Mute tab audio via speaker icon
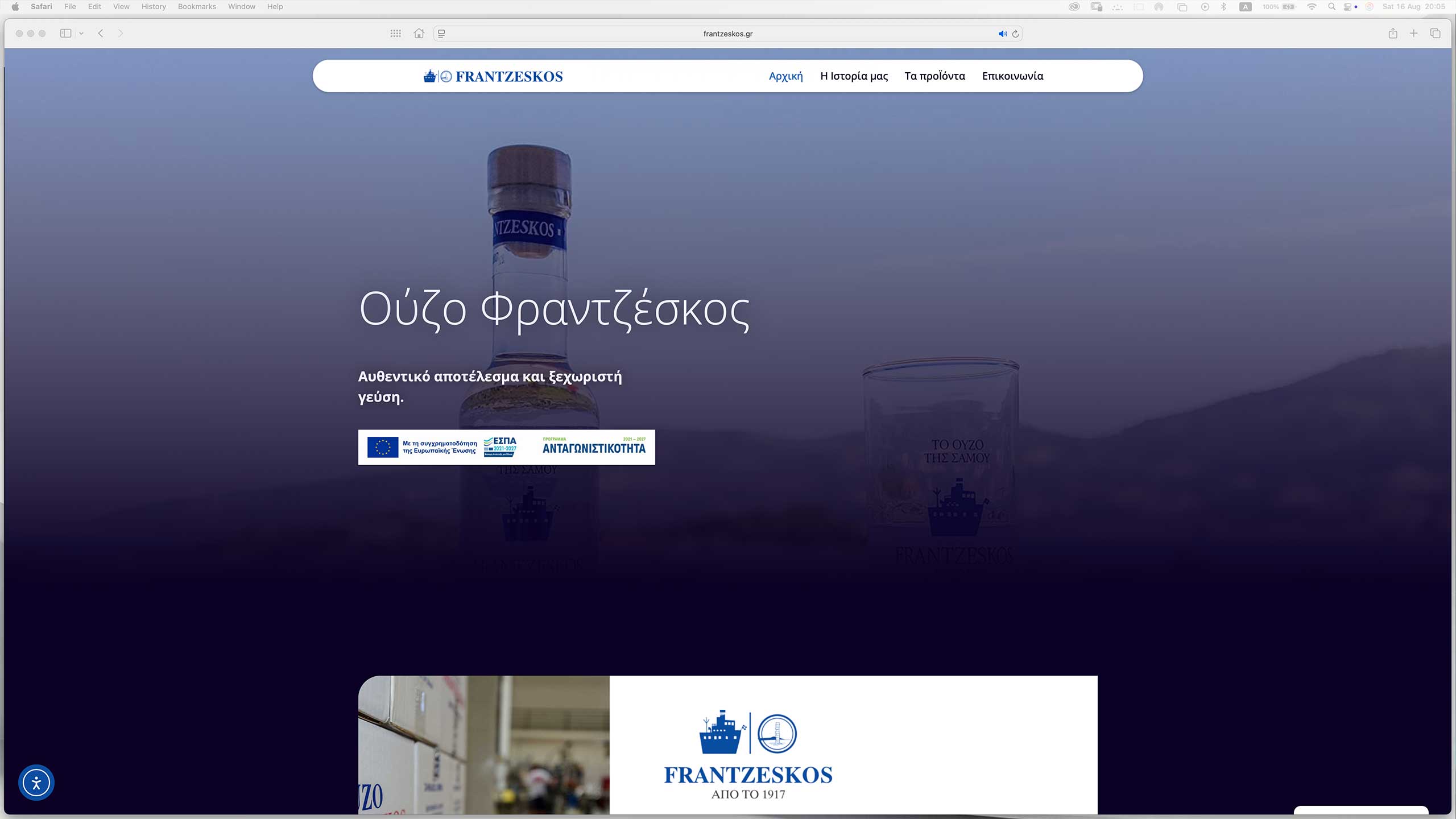 pos(1003,34)
